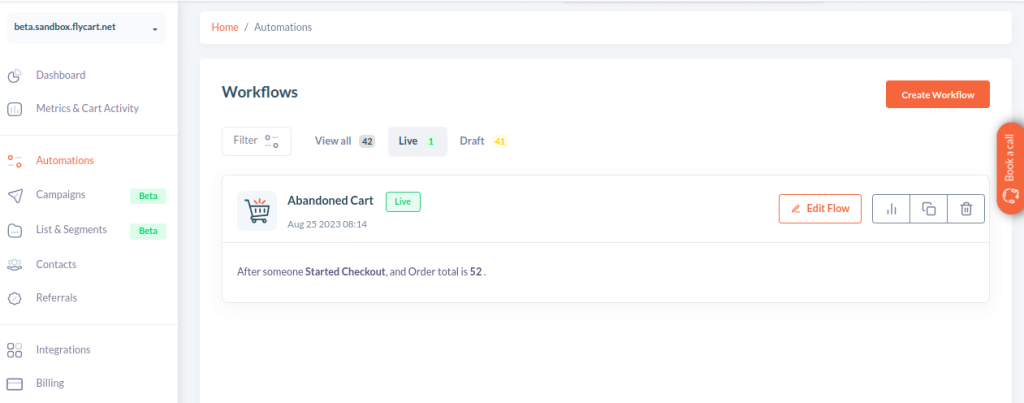Click the Metrics & Cart Activity chart icon
The width and height of the screenshot is (1024, 403).
14,109
